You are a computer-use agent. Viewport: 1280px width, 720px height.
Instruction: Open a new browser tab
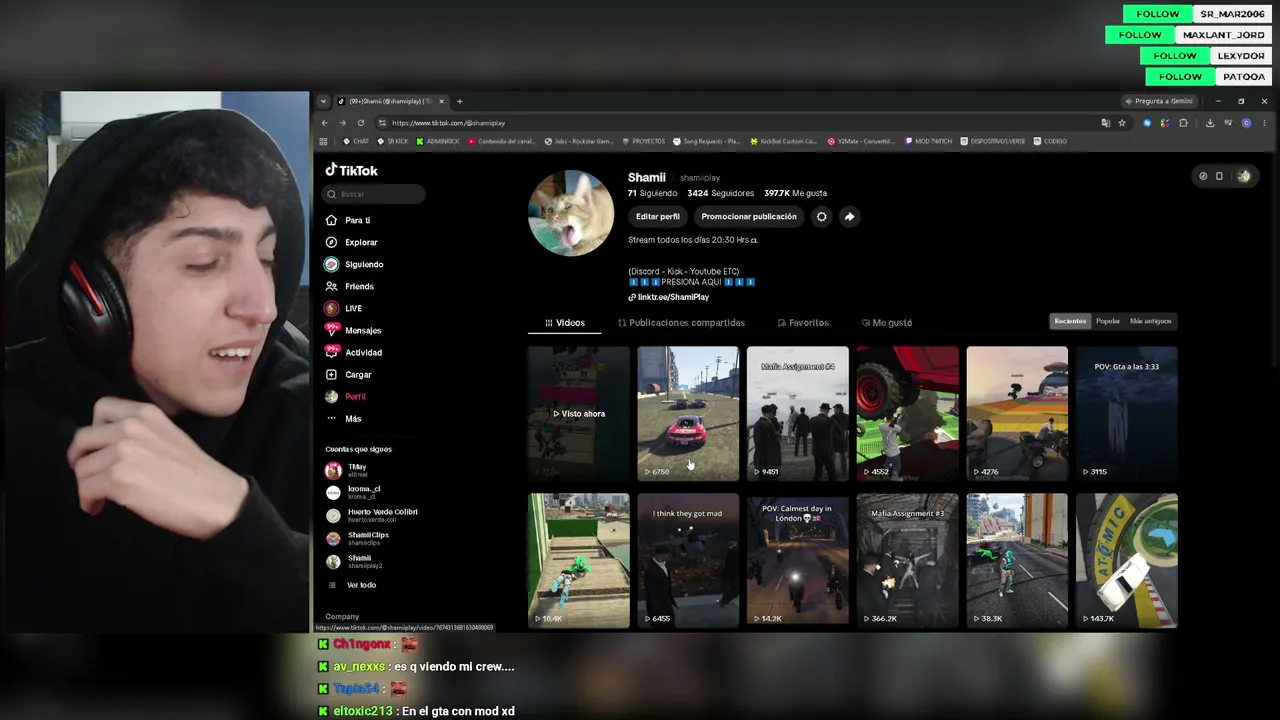pos(459,101)
